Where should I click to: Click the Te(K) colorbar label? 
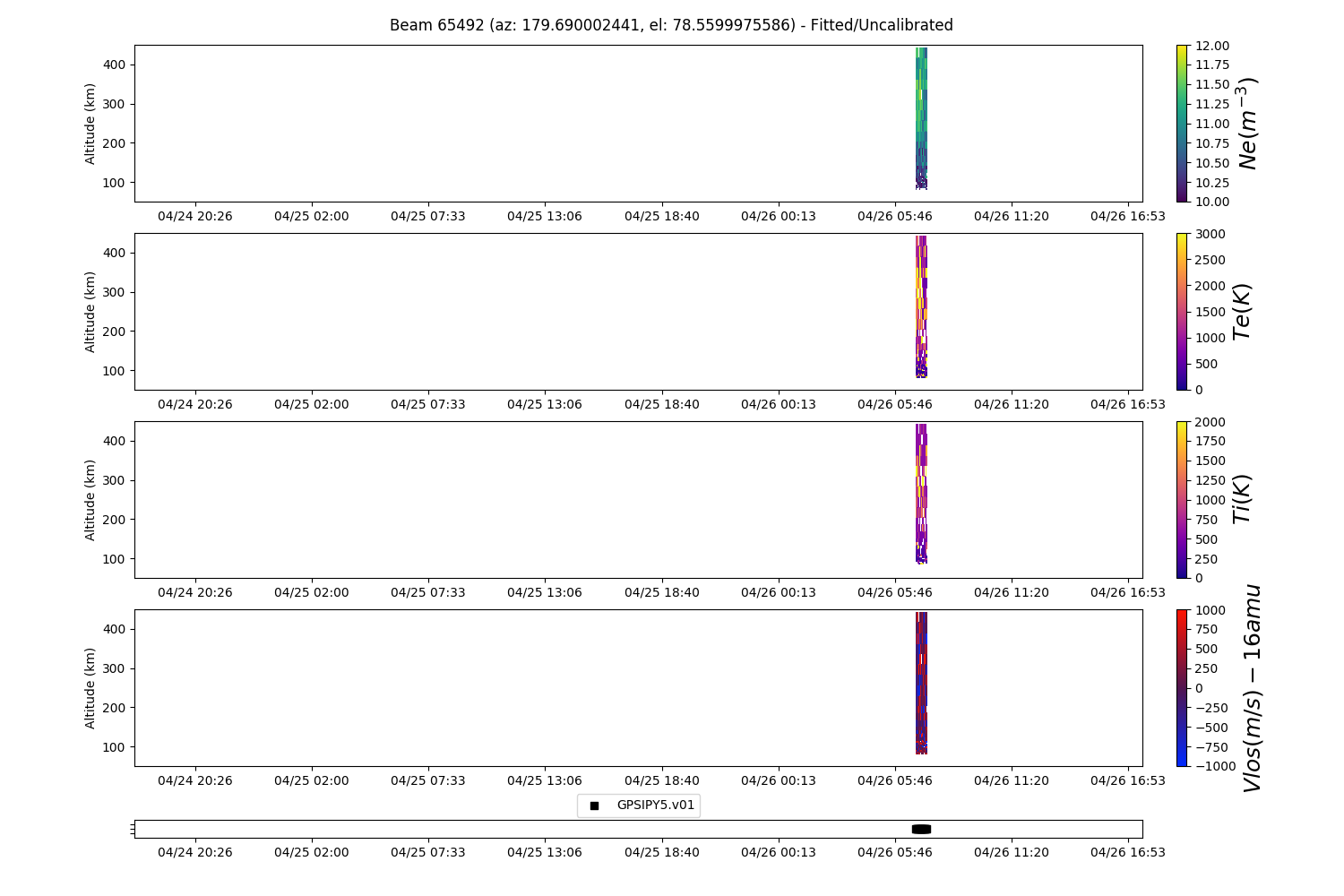pos(1242,312)
